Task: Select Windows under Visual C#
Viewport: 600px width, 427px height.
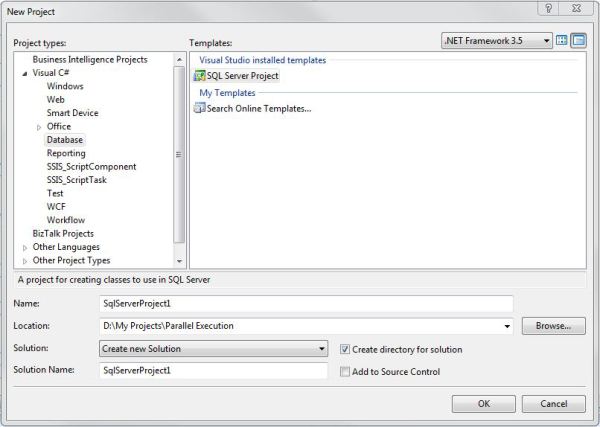Action: point(65,86)
